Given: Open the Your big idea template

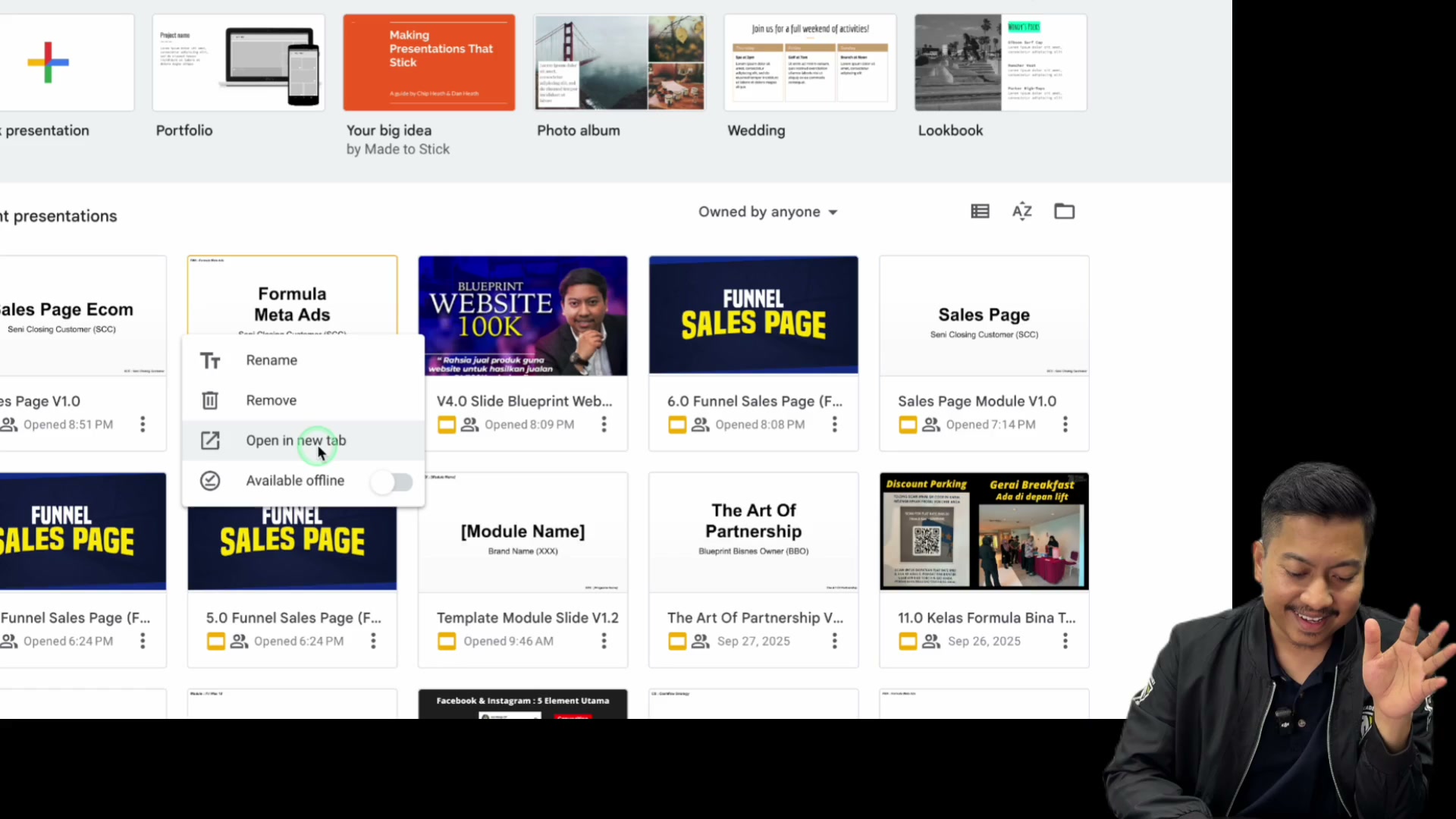Looking at the screenshot, I should pyautogui.click(x=429, y=62).
